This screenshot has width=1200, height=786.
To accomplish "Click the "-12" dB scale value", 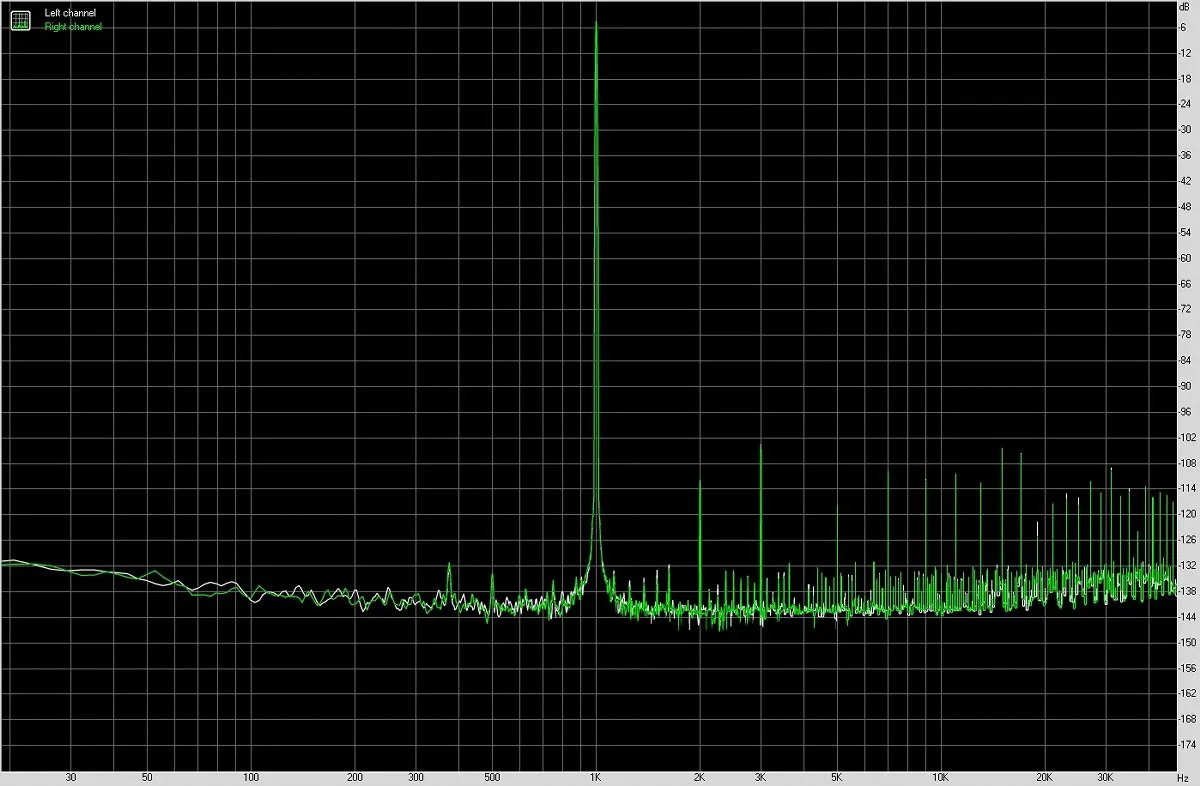I will pyautogui.click(x=1185, y=53).
